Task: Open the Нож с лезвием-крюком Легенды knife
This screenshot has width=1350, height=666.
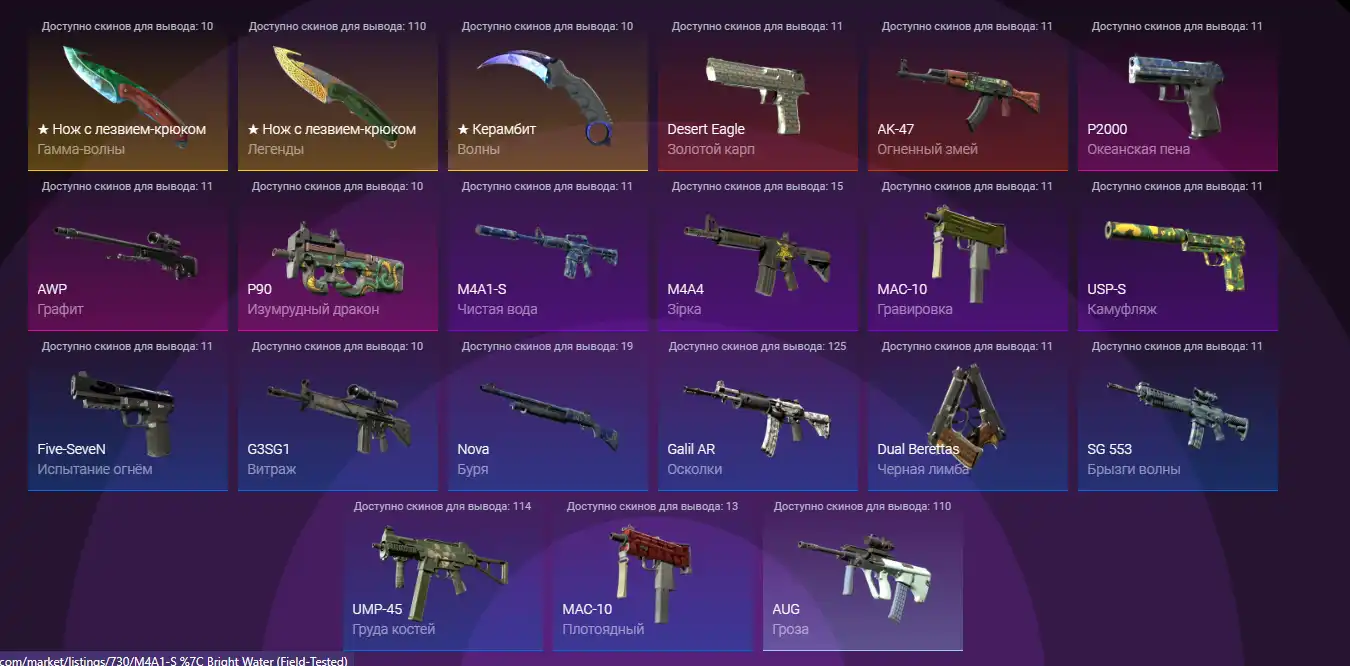Action: pos(338,93)
